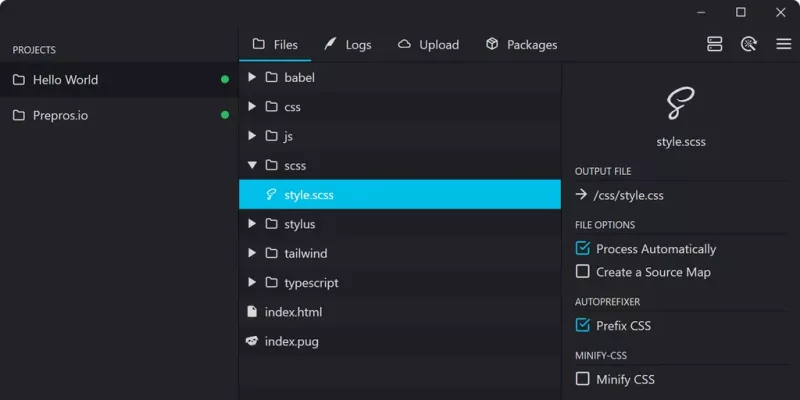Screen dimensions: 800x400
Task: Disable the Process Automatically checkbox
Action: tap(583, 249)
